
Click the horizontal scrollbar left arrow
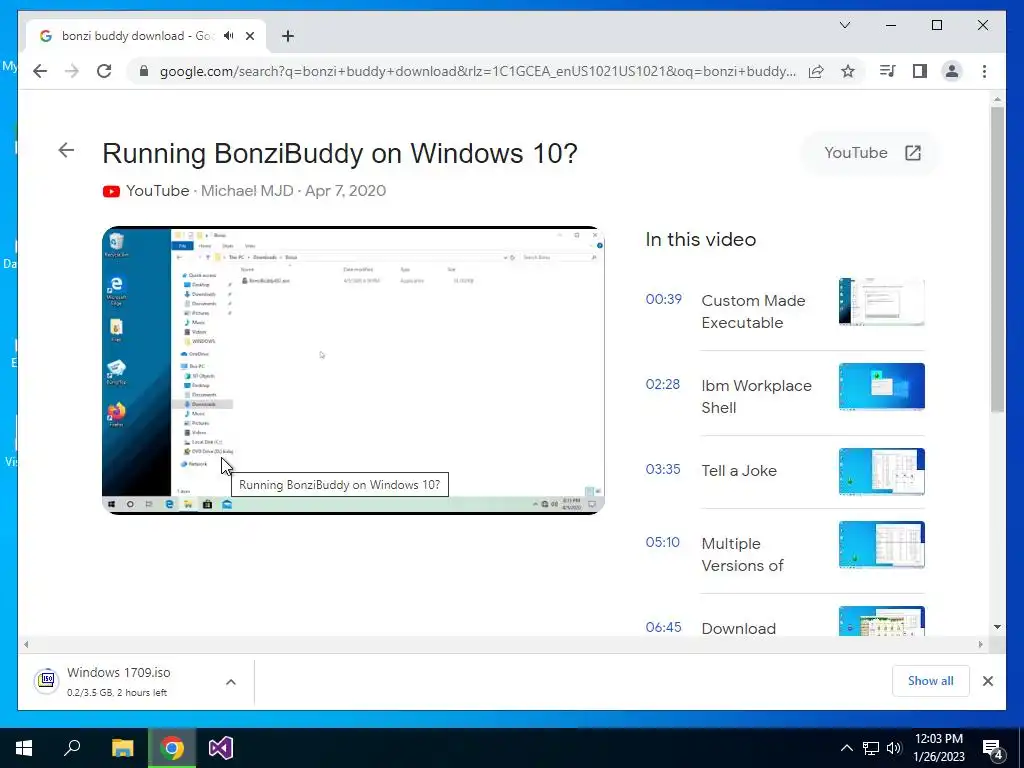pos(26,645)
